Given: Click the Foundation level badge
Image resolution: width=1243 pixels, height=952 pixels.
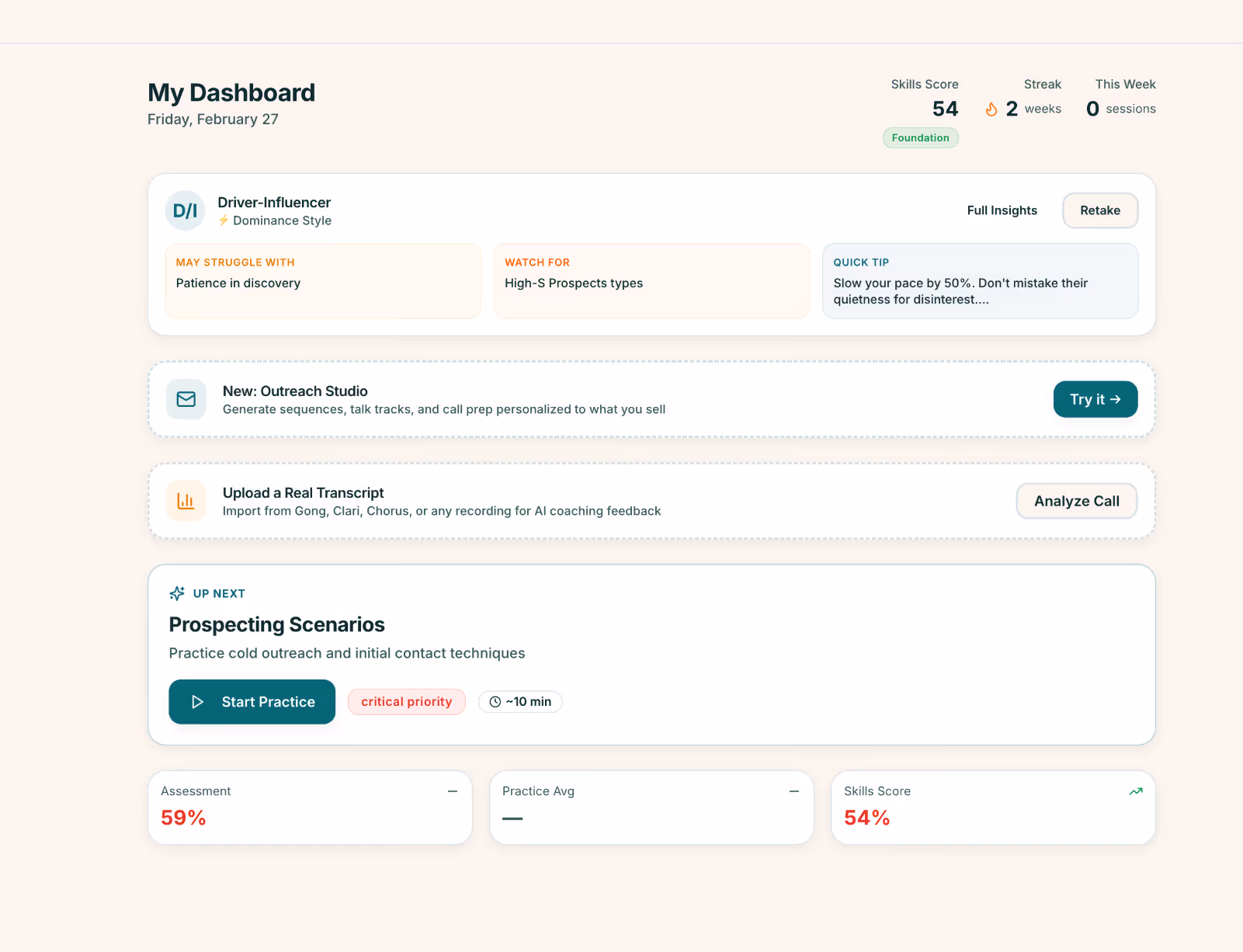Looking at the screenshot, I should (x=920, y=137).
